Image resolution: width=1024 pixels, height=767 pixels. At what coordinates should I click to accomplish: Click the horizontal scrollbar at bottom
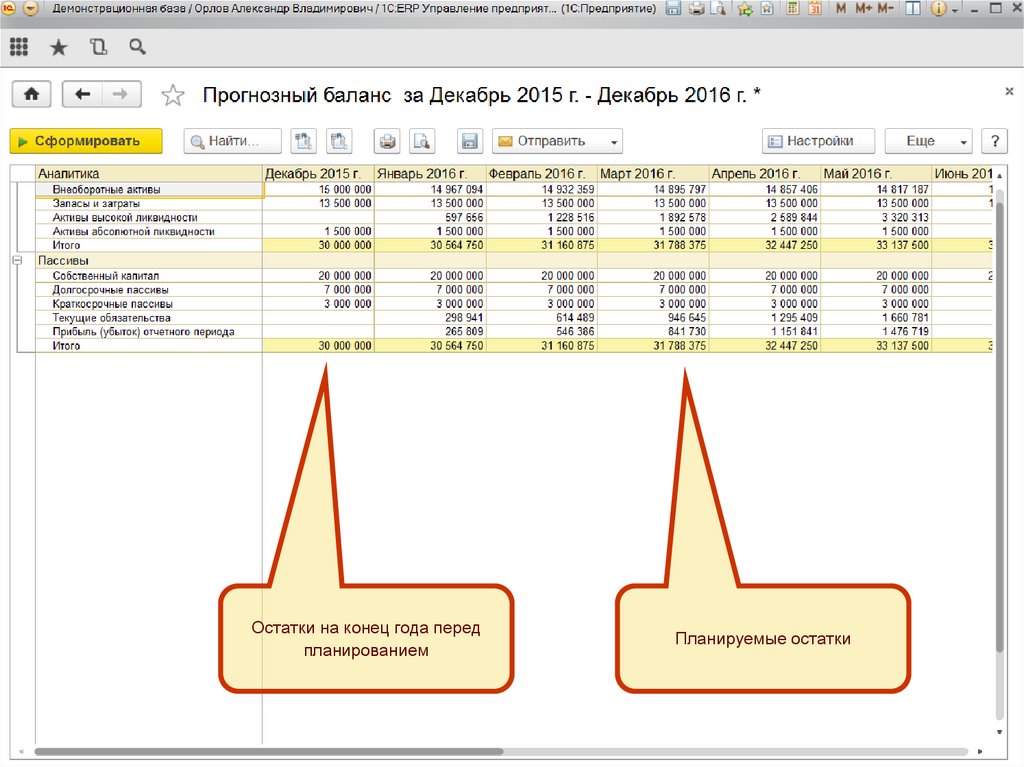[x=268, y=751]
